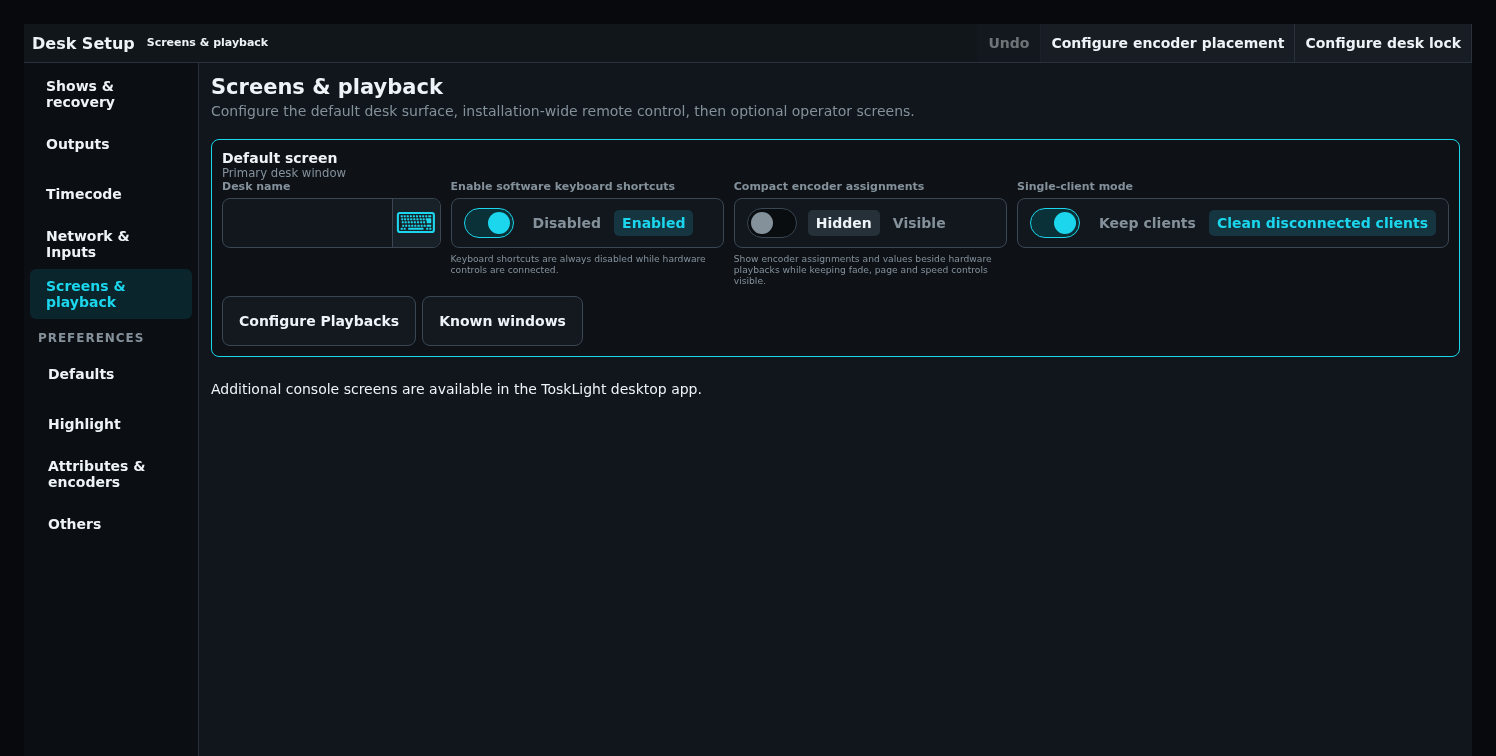The height and width of the screenshot is (756, 1496).
Task: Select Enabled for keyboard shortcuts
Action: click(654, 223)
